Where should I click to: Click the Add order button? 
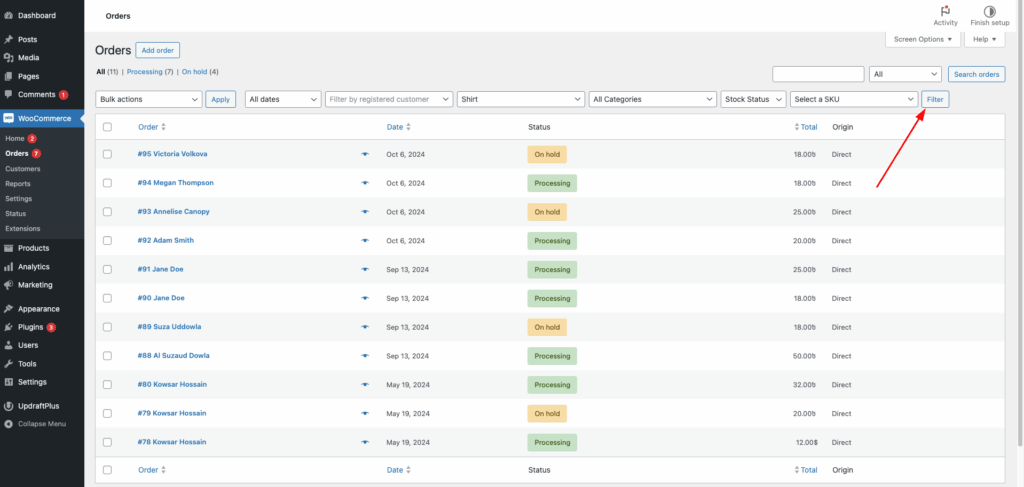point(157,50)
